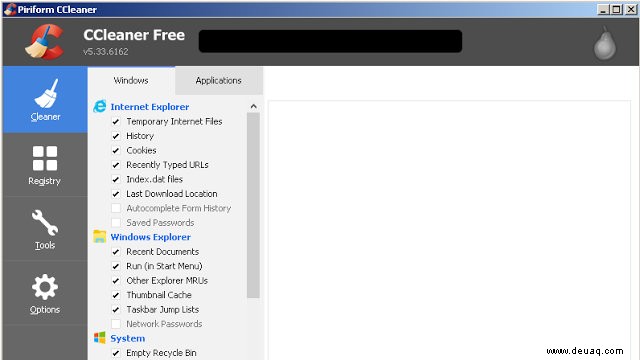Image resolution: width=640 pixels, height=360 pixels.
Task: Open the Options section
Action: point(45,293)
